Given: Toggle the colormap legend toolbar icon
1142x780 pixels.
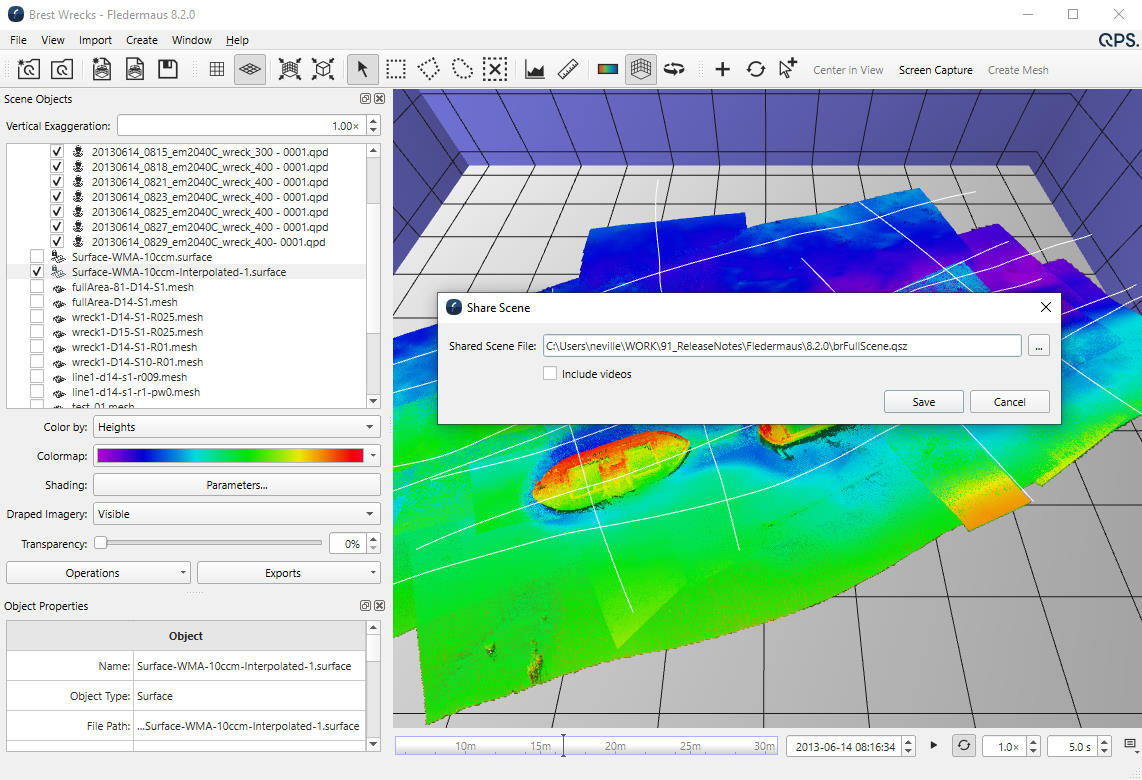Looking at the screenshot, I should click(607, 69).
